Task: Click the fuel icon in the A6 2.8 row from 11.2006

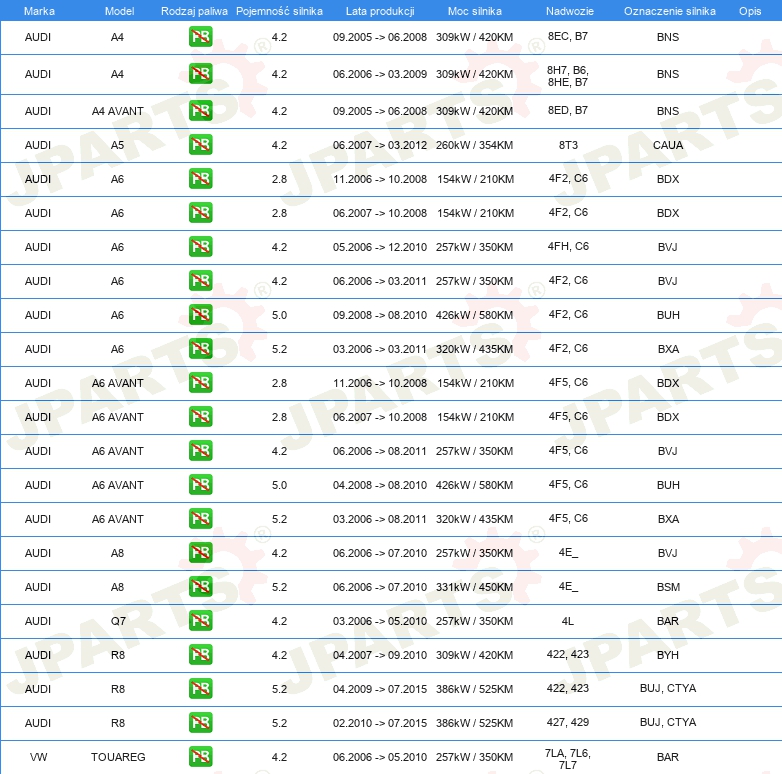Action: coord(200,179)
